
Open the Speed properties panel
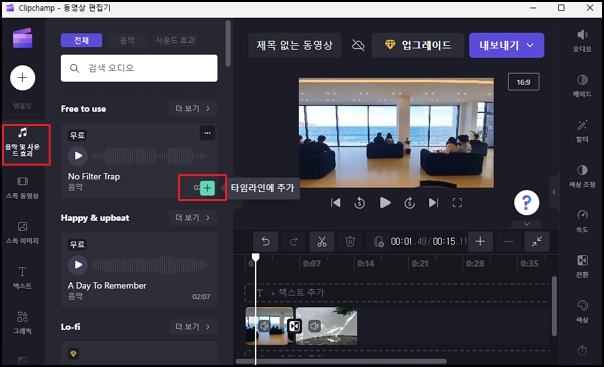point(582,222)
